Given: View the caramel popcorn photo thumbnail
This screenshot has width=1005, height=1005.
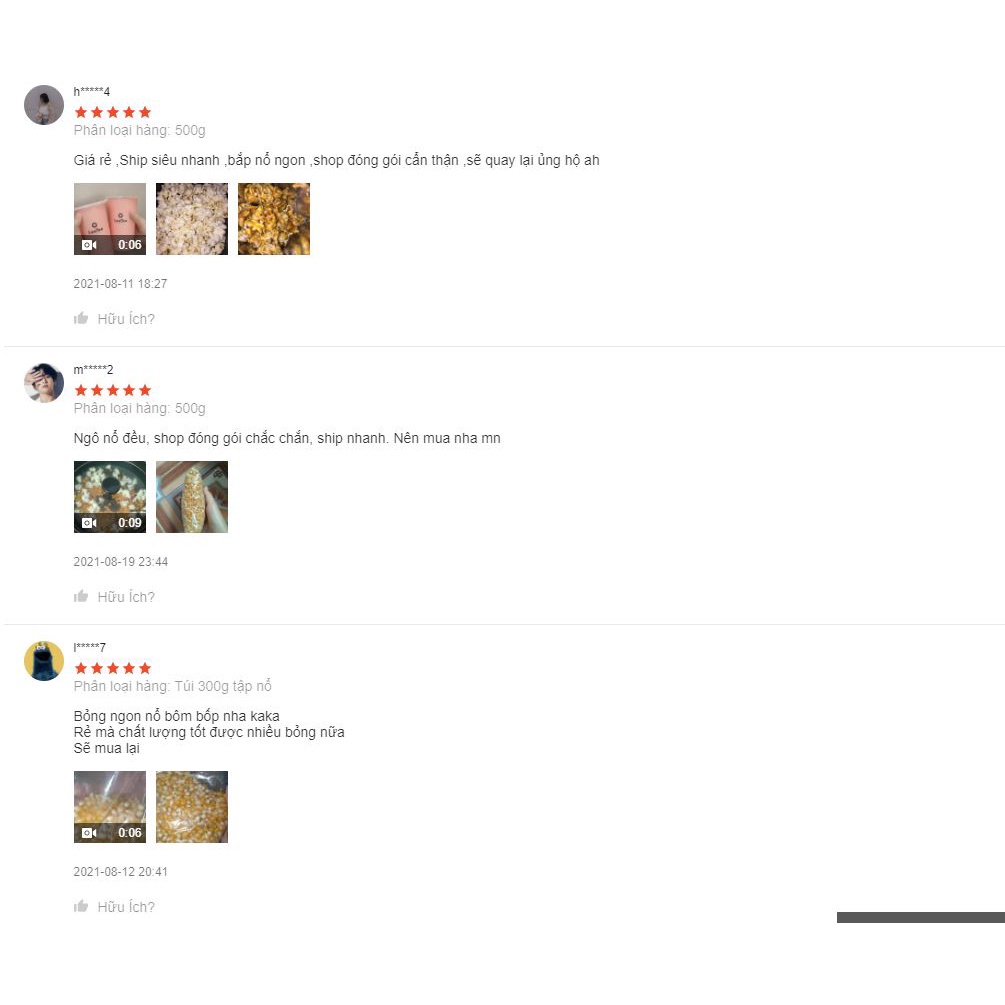Looking at the screenshot, I should point(274,219).
